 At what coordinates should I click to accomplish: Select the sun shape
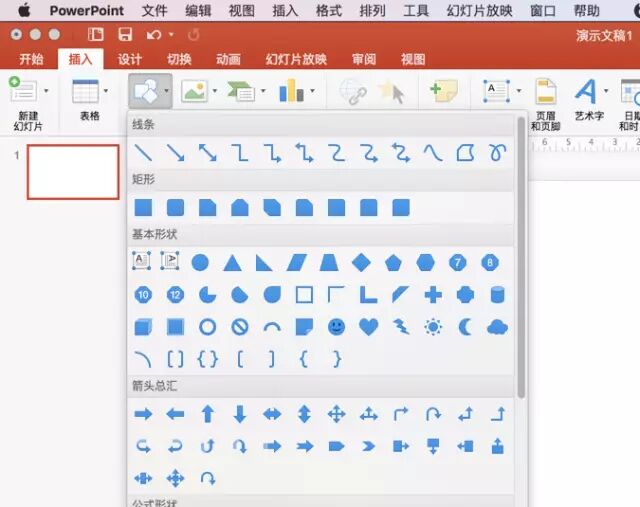click(x=433, y=327)
